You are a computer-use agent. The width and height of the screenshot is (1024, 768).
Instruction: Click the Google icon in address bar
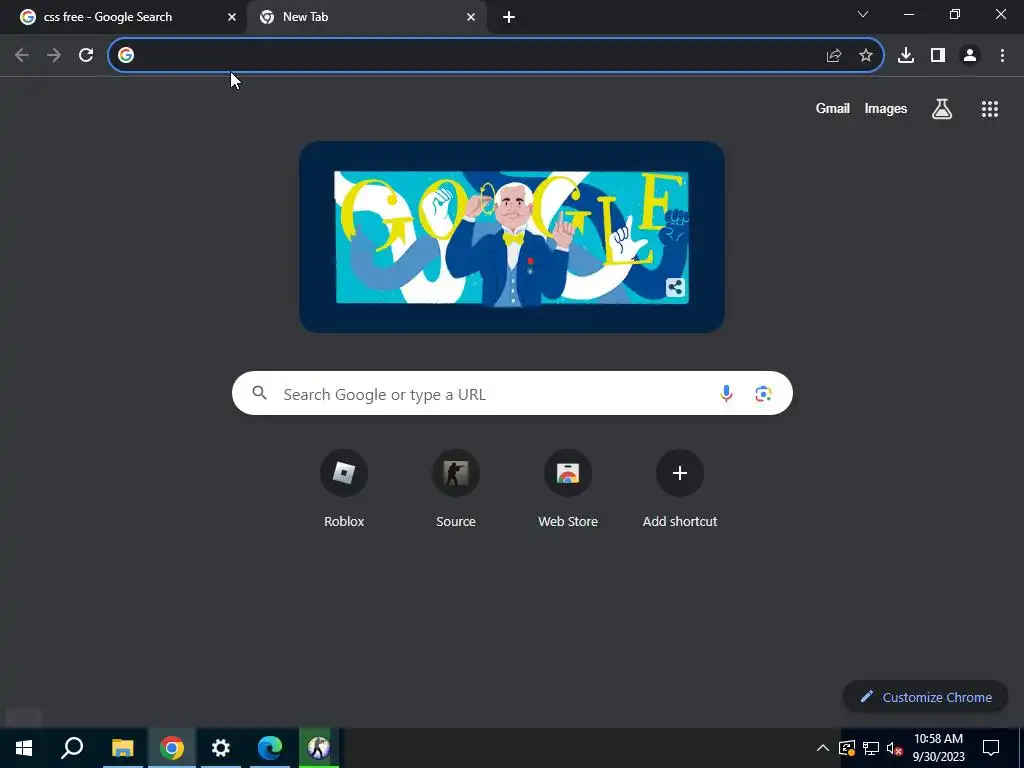pyautogui.click(x=126, y=56)
